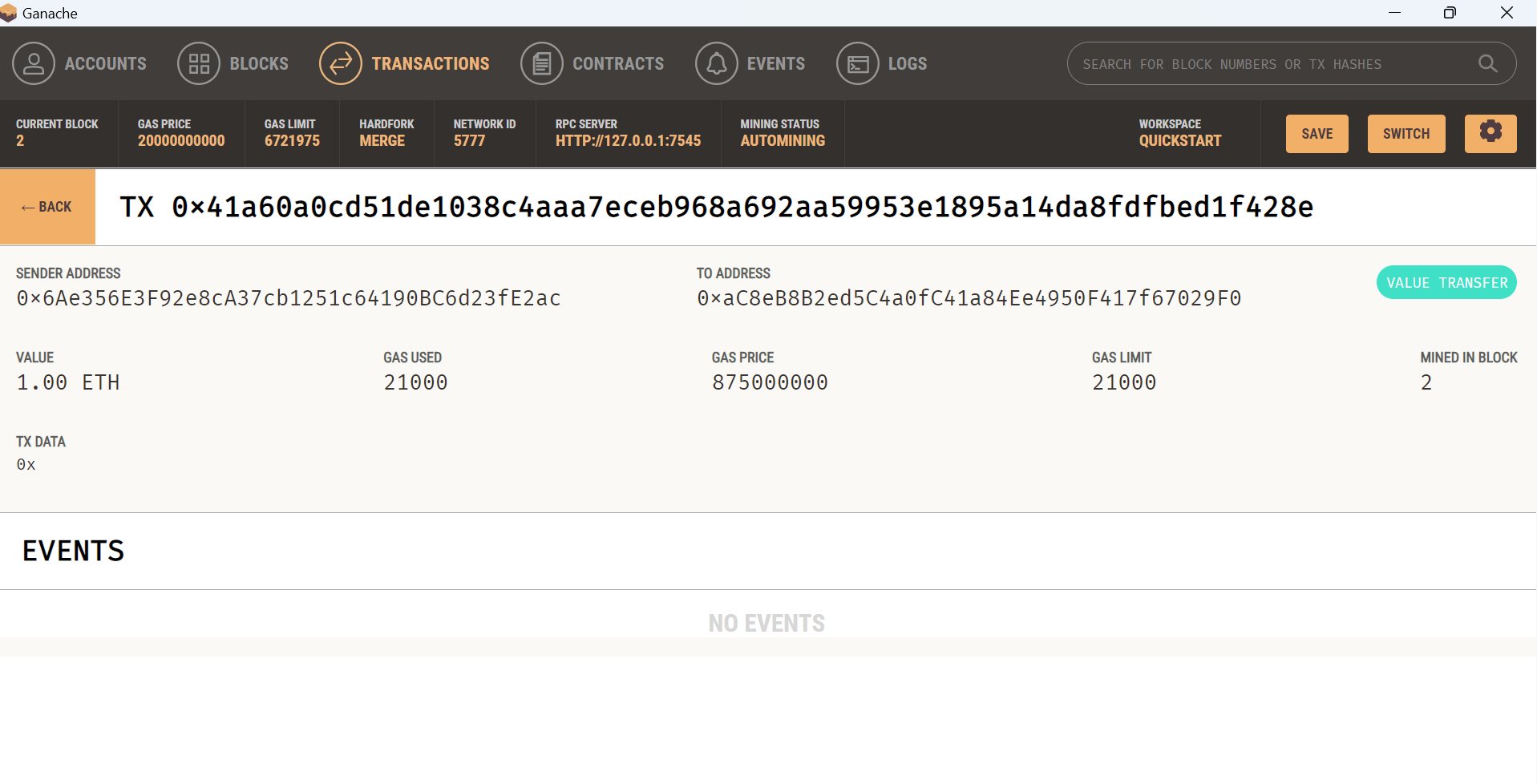Switch to the BLOCKS tab
1537x784 pixels.
pos(259,63)
